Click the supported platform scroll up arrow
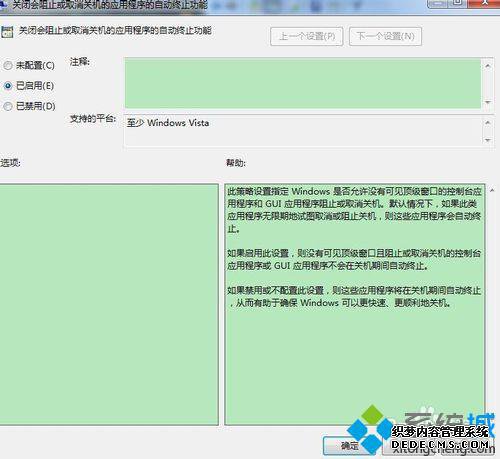Screen dimensions: 500x459 (x=488, y=123)
